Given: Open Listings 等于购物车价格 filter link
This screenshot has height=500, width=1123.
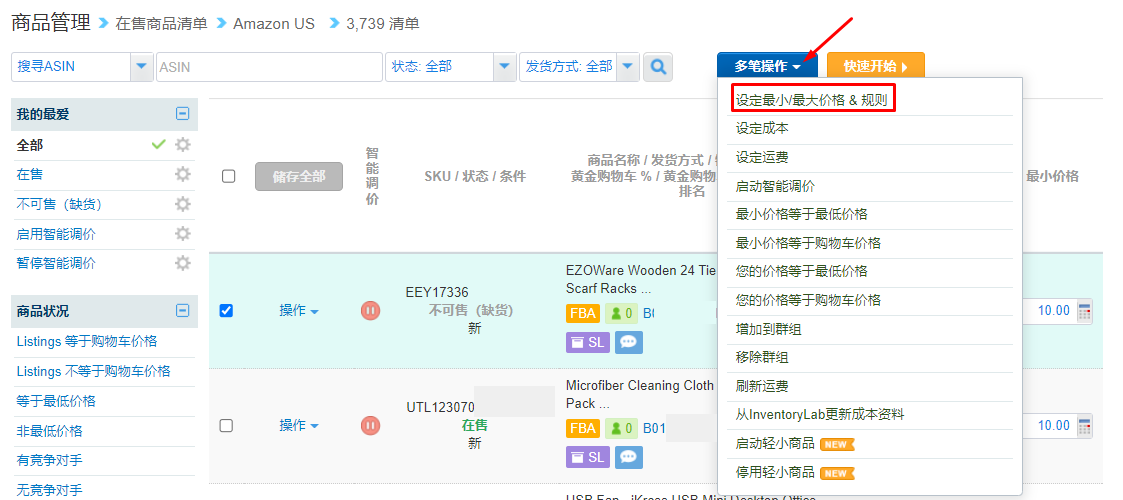Looking at the screenshot, I should click(87, 342).
